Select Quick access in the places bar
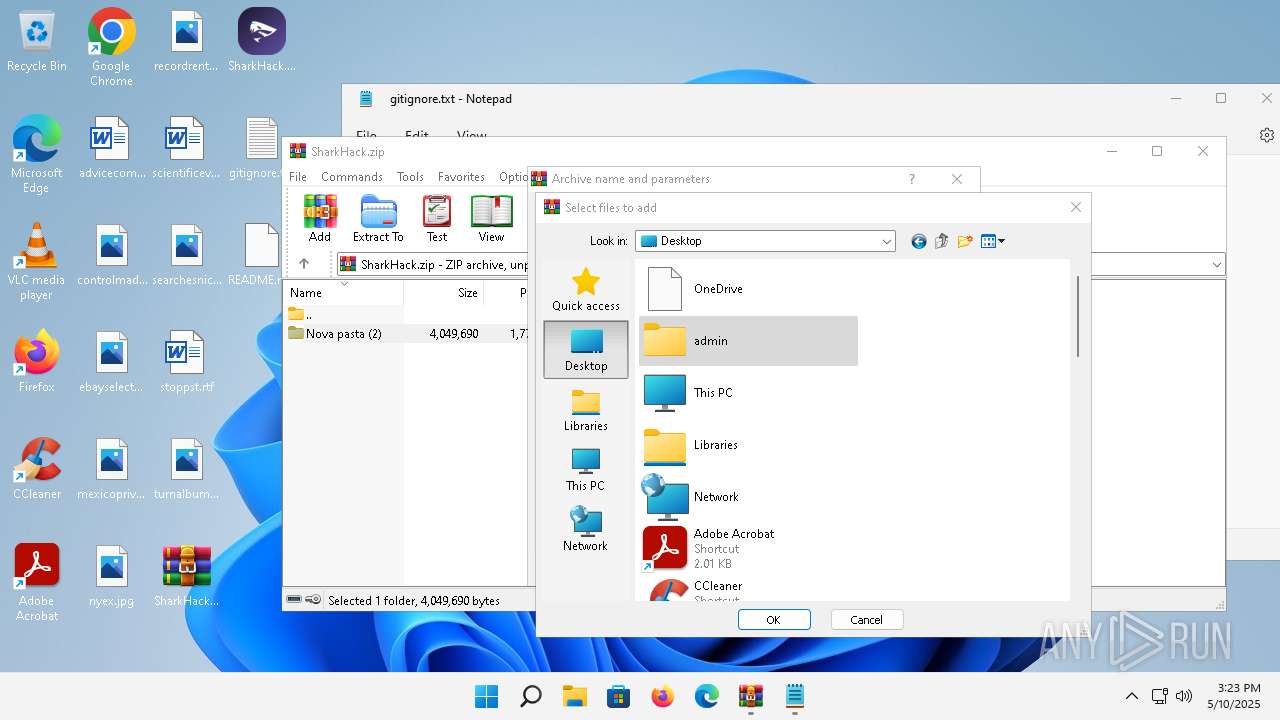 (586, 290)
